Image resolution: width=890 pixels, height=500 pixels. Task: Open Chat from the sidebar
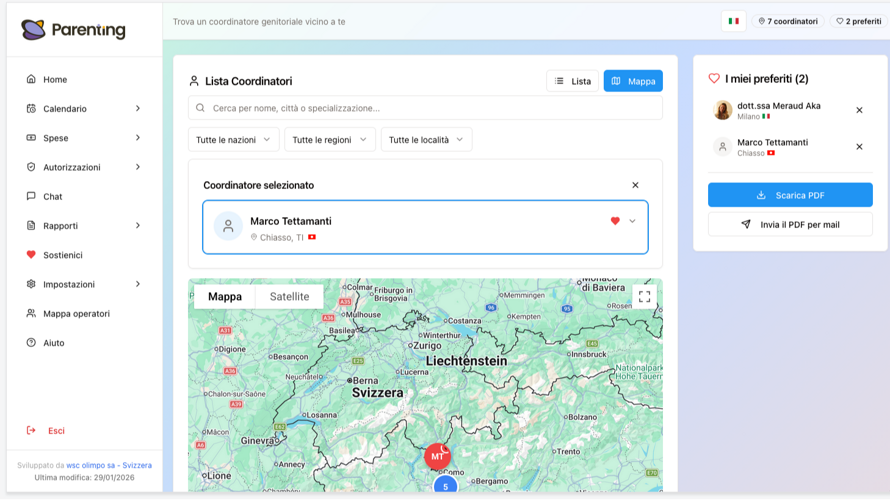pyautogui.click(x=53, y=197)
